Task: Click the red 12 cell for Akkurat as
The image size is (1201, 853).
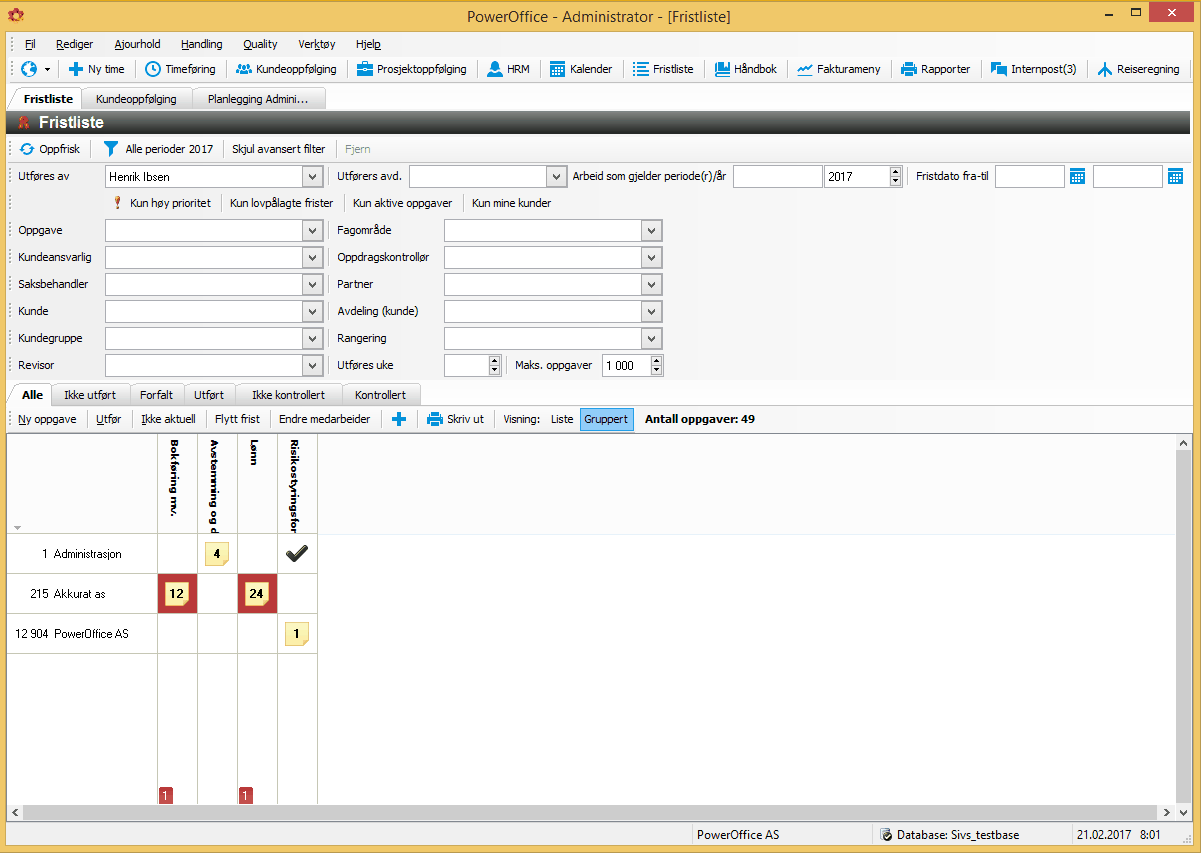Action: click(177, 594)
